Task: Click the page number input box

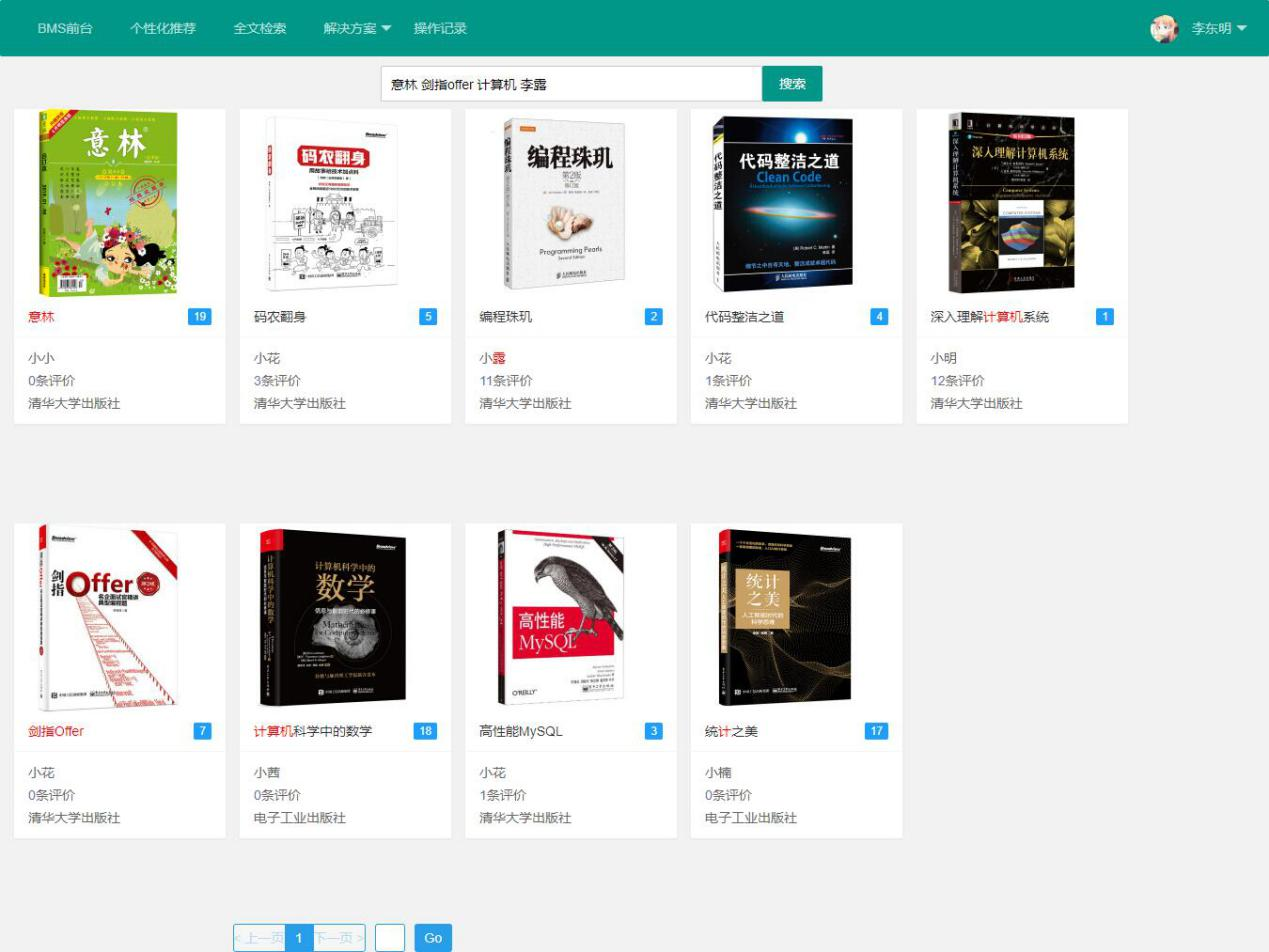Action: [x=390, y=938]
